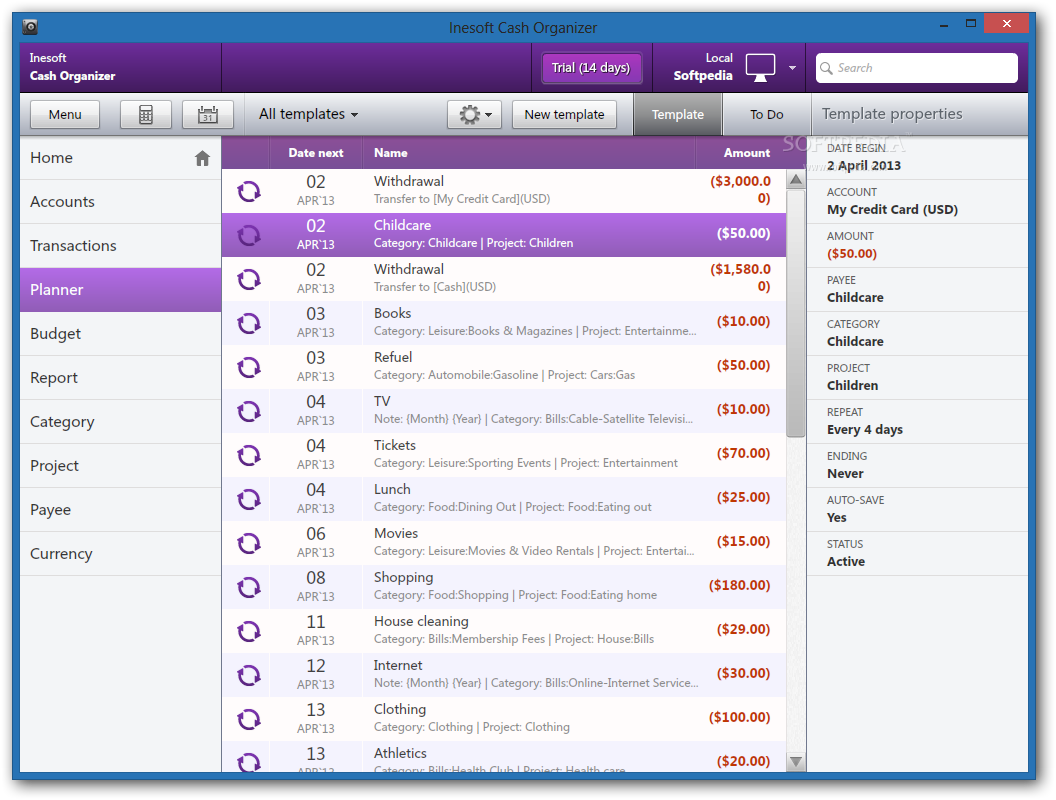
Task: Create a New template
Action: pos(564,114)
